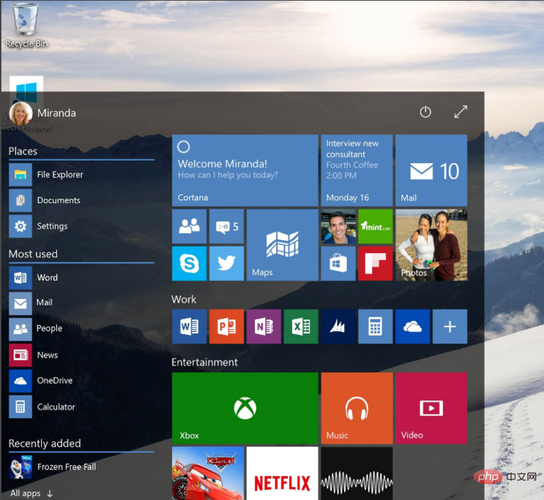This screenshot has height=500, width=544.
Task: Open the Maps tile
Action: click(x=282, y=245)
